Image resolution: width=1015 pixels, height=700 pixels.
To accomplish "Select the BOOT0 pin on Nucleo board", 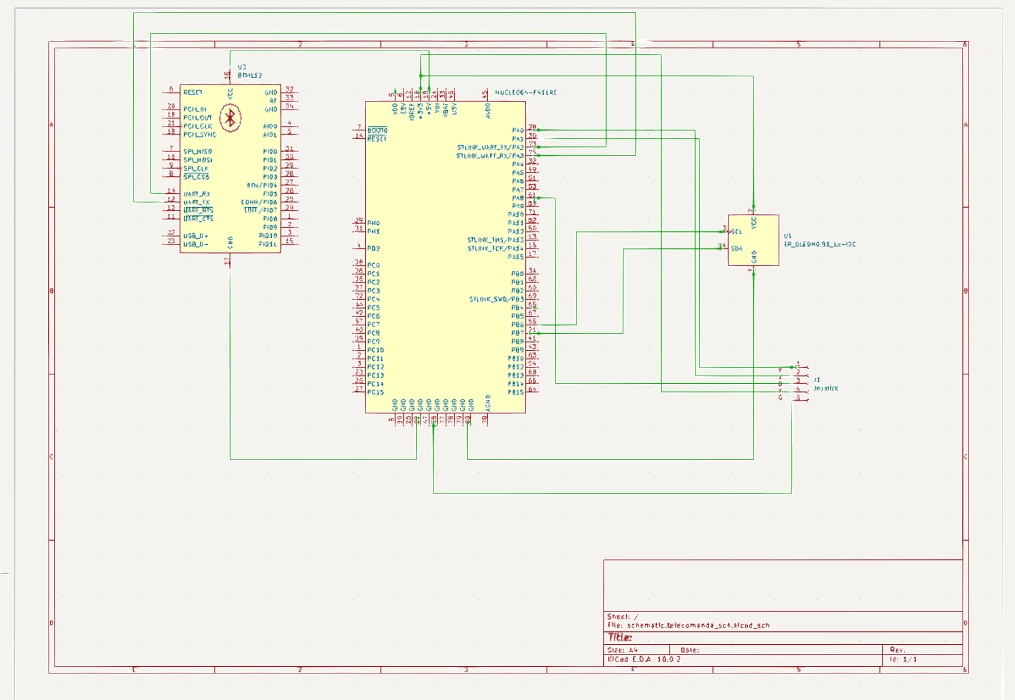I will 377,131.
